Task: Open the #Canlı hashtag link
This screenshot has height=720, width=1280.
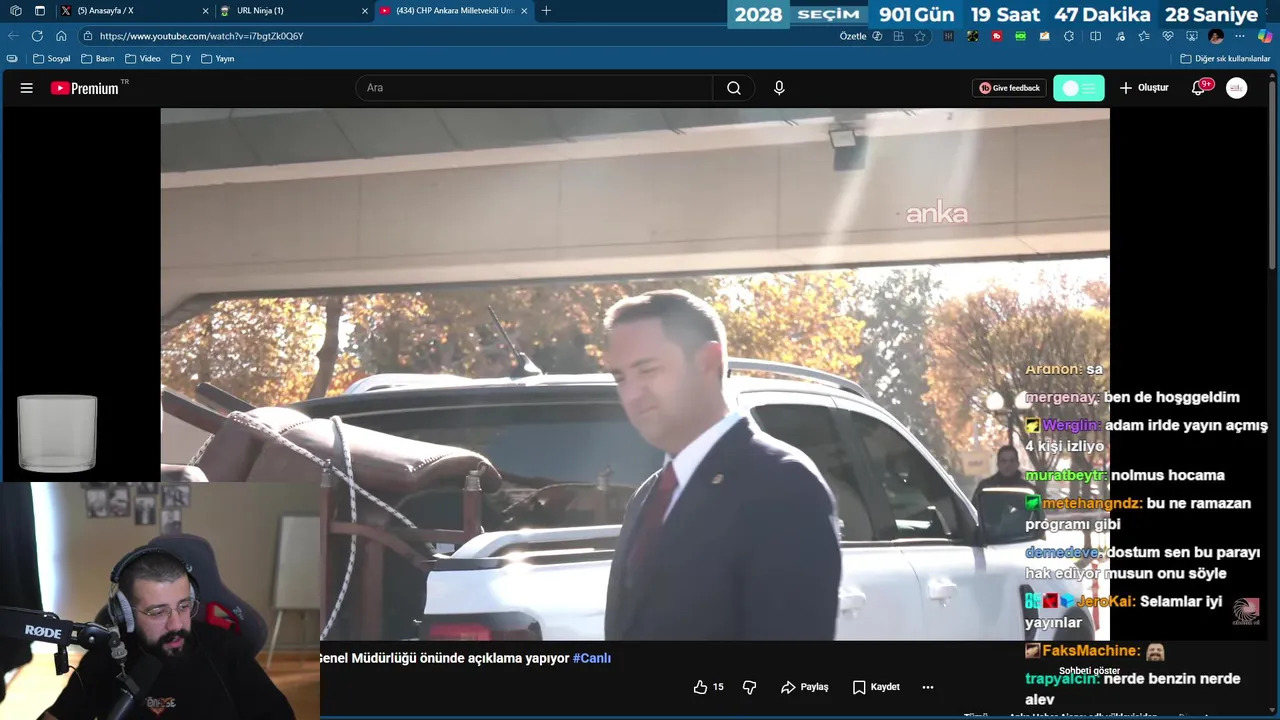Action: [592, 658]
